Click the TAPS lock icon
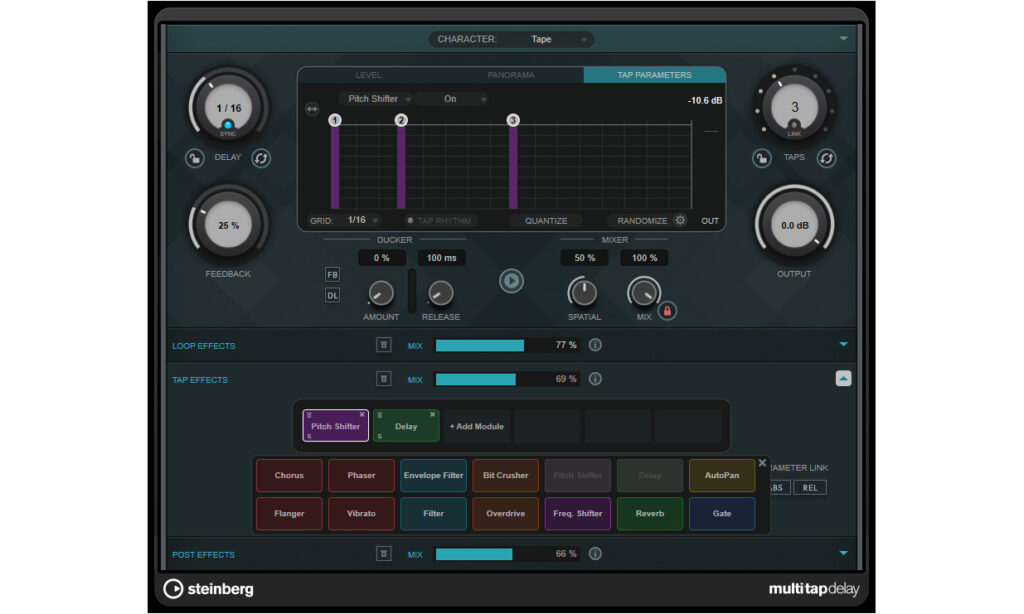 (x=761, y=158)
